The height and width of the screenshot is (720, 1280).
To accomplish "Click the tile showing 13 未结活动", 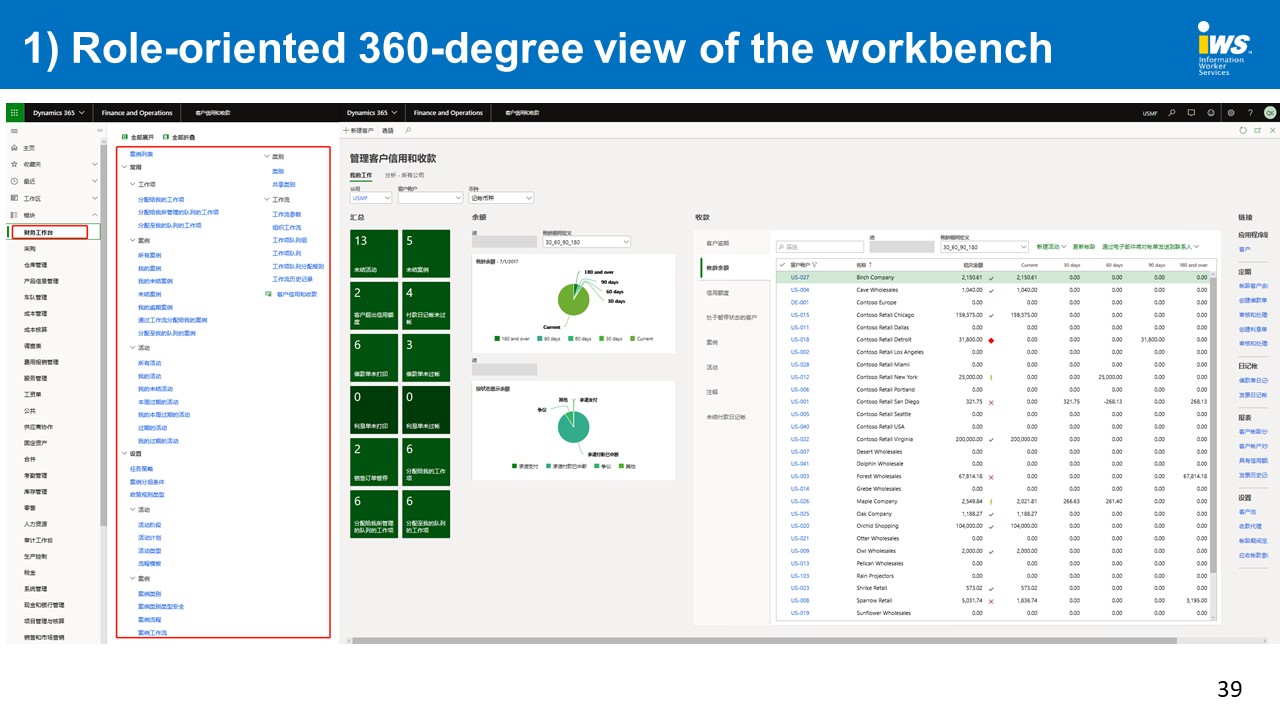I will 374,255.
